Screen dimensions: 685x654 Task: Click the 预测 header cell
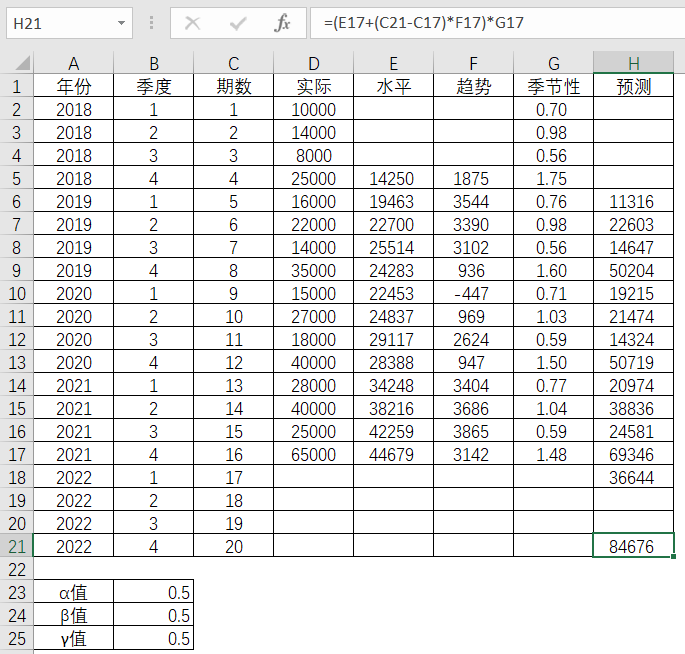(x=633, y=87)
